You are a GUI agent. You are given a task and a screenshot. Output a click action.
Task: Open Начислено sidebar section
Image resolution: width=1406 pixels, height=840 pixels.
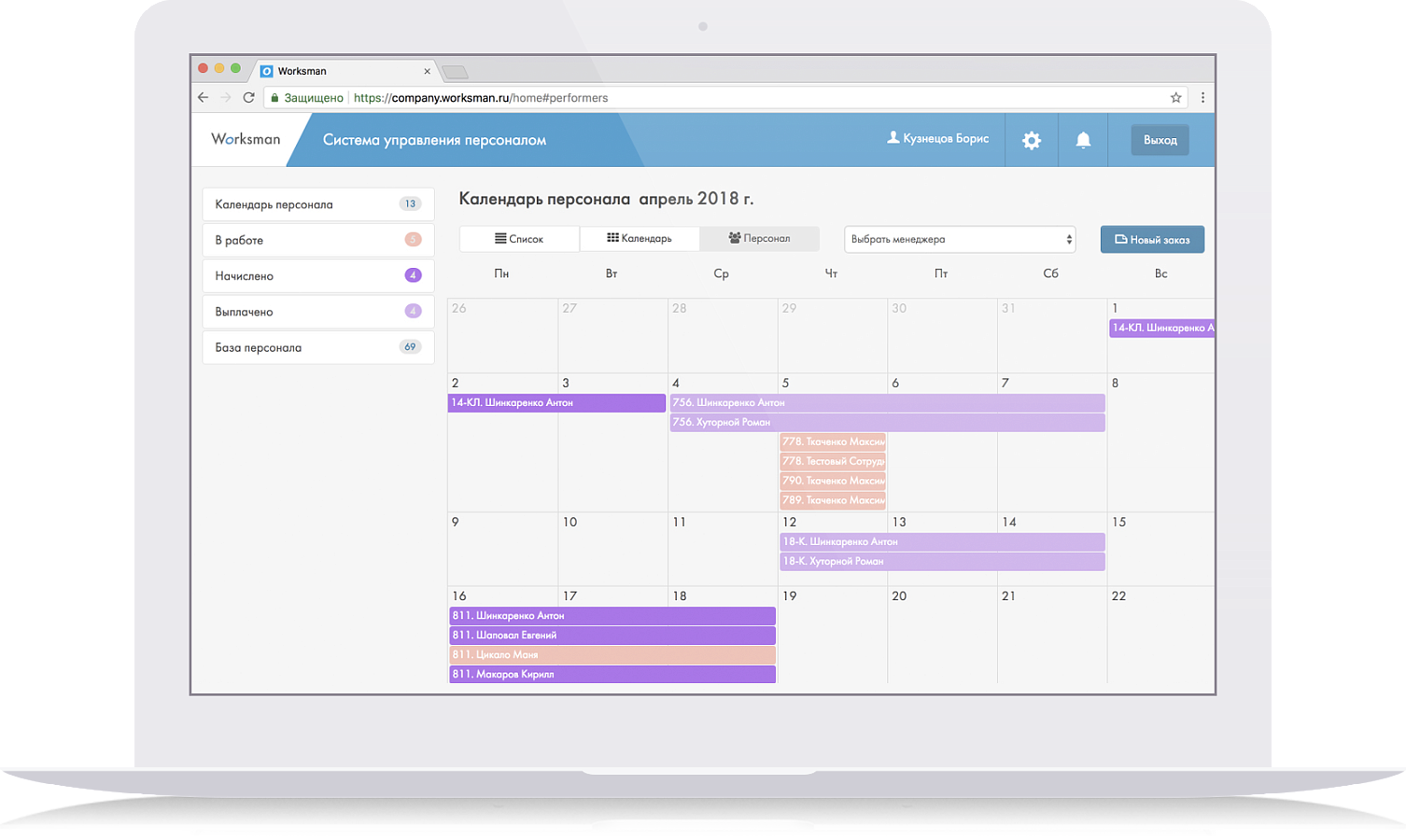coord(318,275)
